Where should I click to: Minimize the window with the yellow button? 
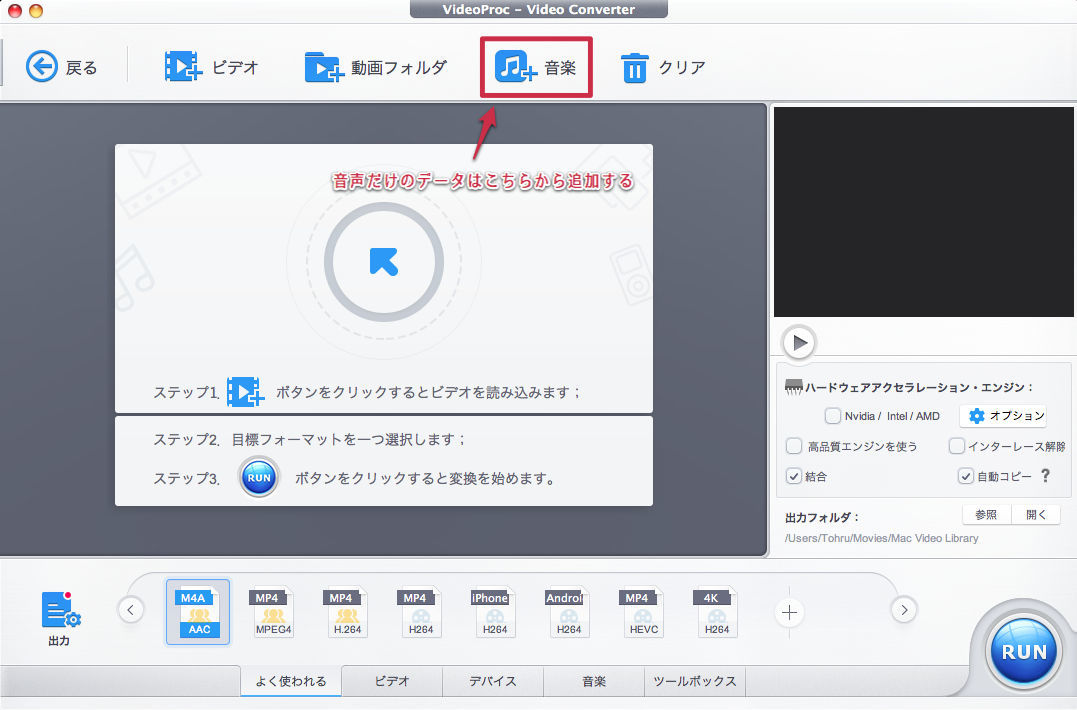[x=36, y=10]
